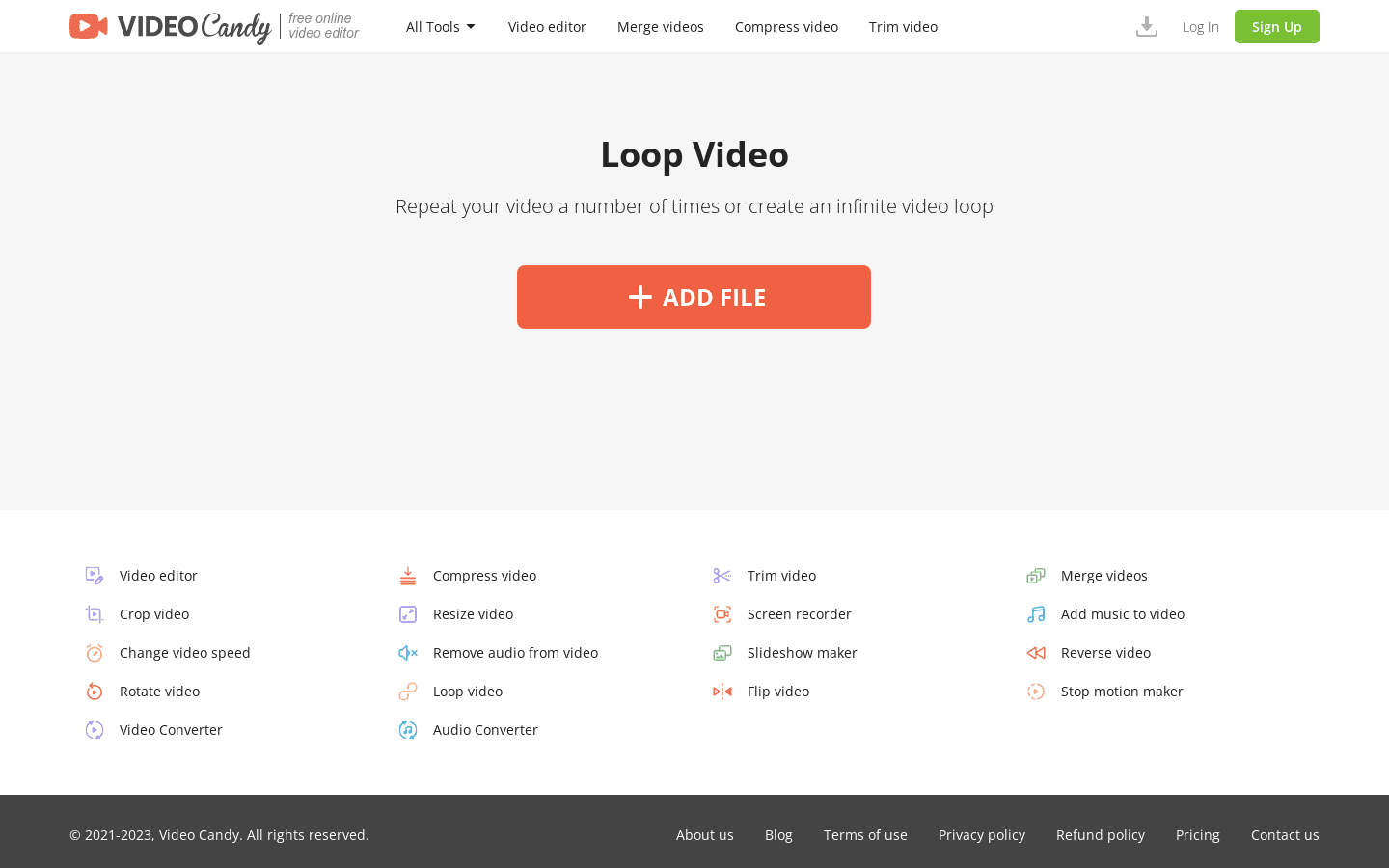Click the download icon in header
The image size is (1389, 868).
pyautogui.click(x=1146, y=27)
